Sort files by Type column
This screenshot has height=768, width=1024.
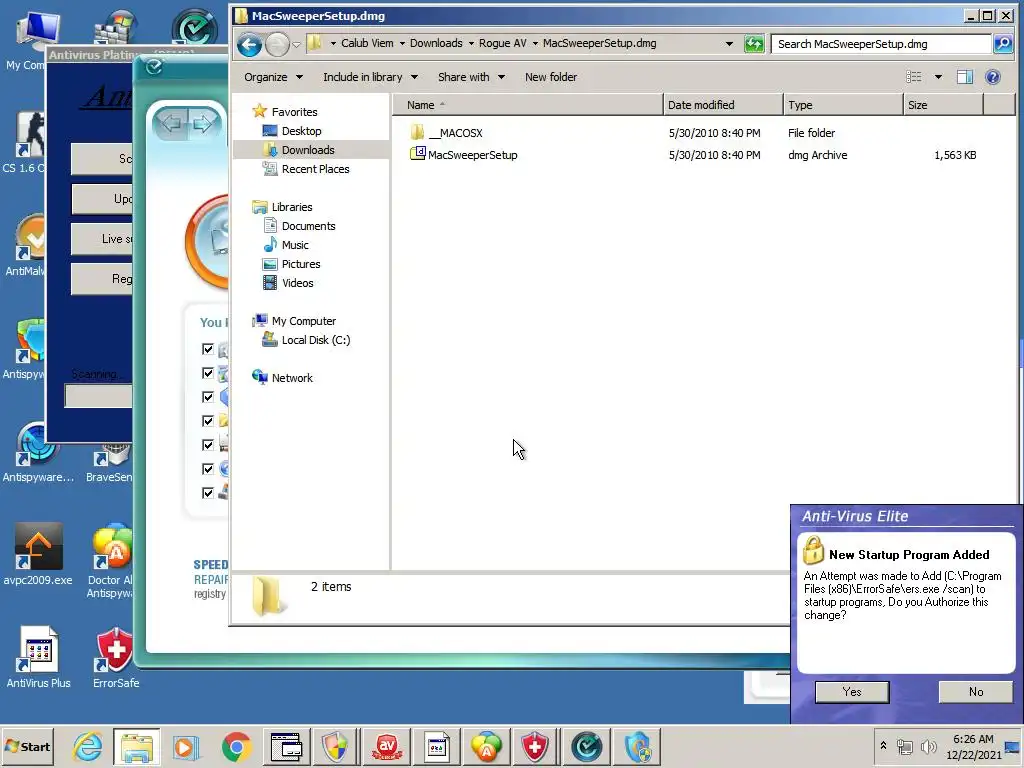coord(843,105)
